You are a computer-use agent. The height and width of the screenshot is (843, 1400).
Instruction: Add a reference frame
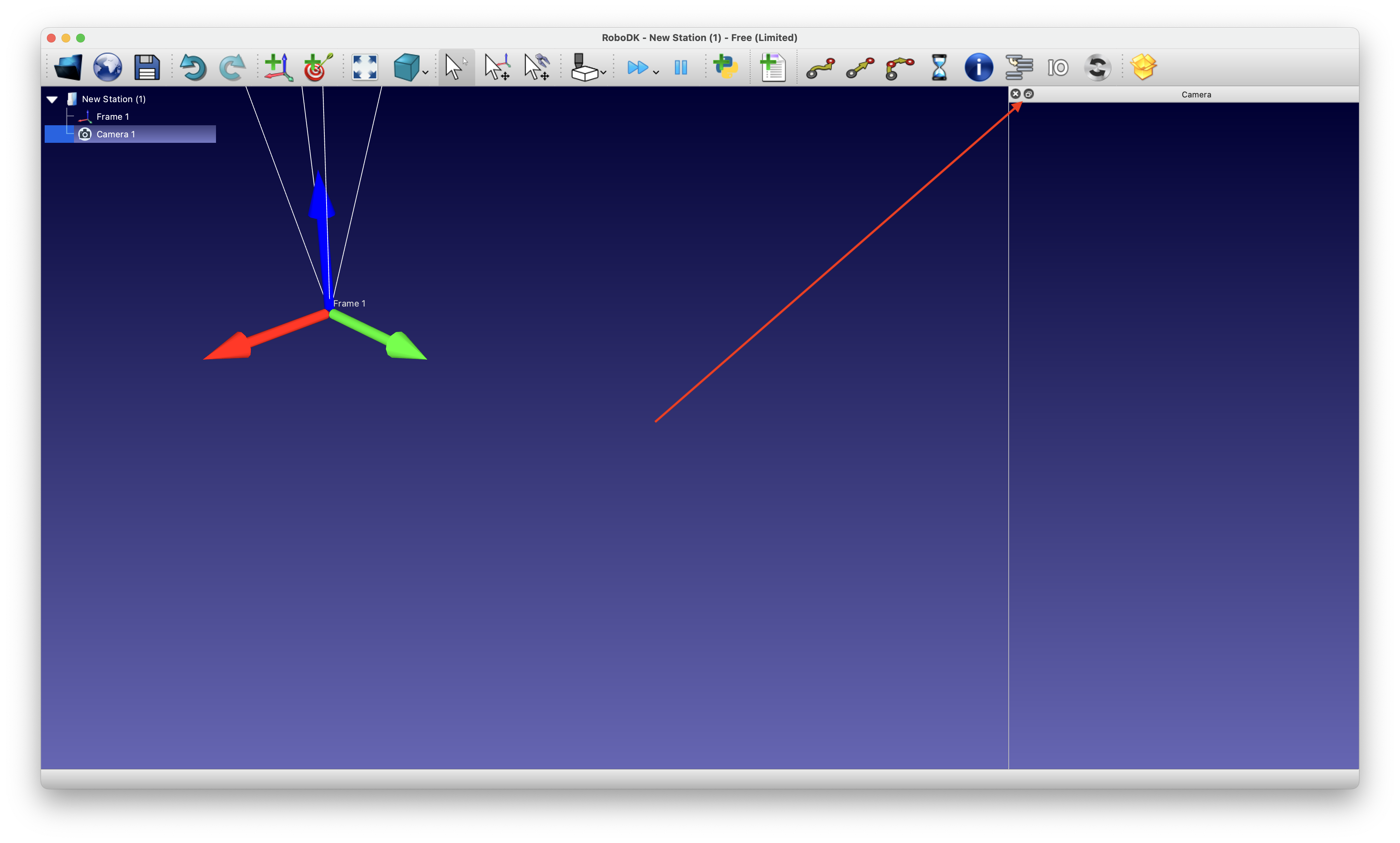(x=278, y=68)
